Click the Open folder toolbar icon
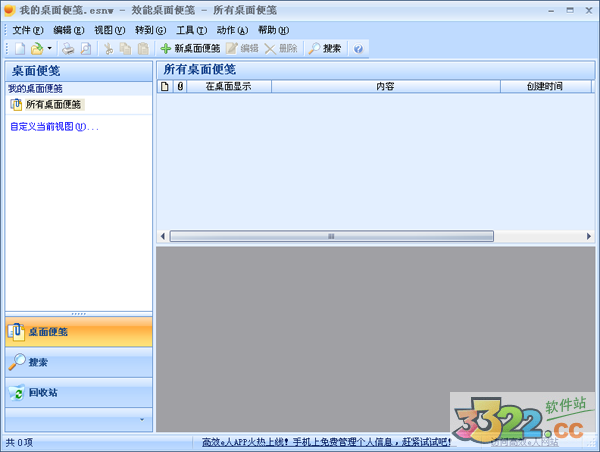 (37, 49)
